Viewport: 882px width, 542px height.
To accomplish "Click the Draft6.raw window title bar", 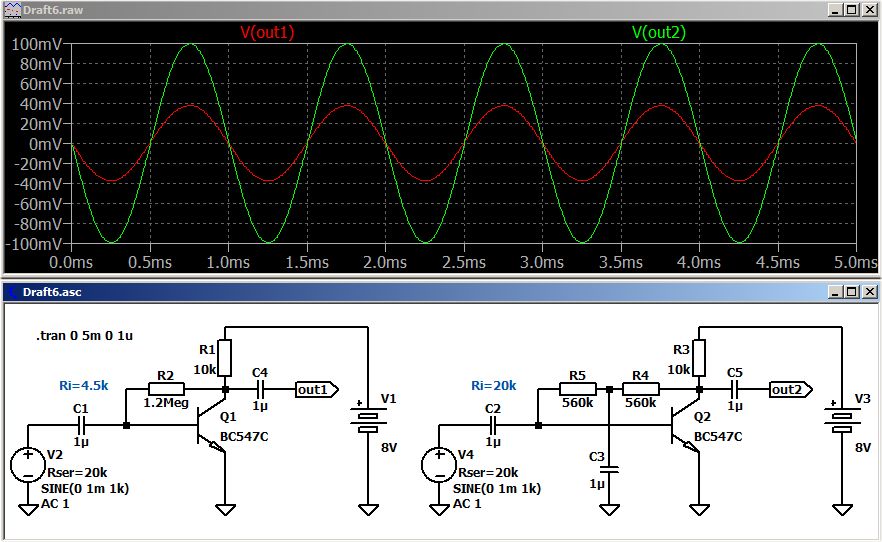I will coord(441,10).
